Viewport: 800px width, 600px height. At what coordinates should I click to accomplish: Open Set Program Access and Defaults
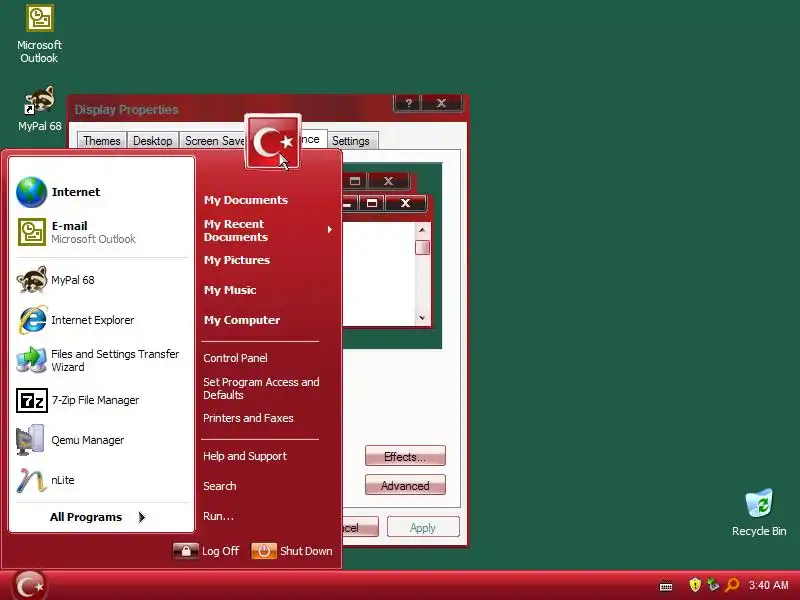[x=261, y=389]
